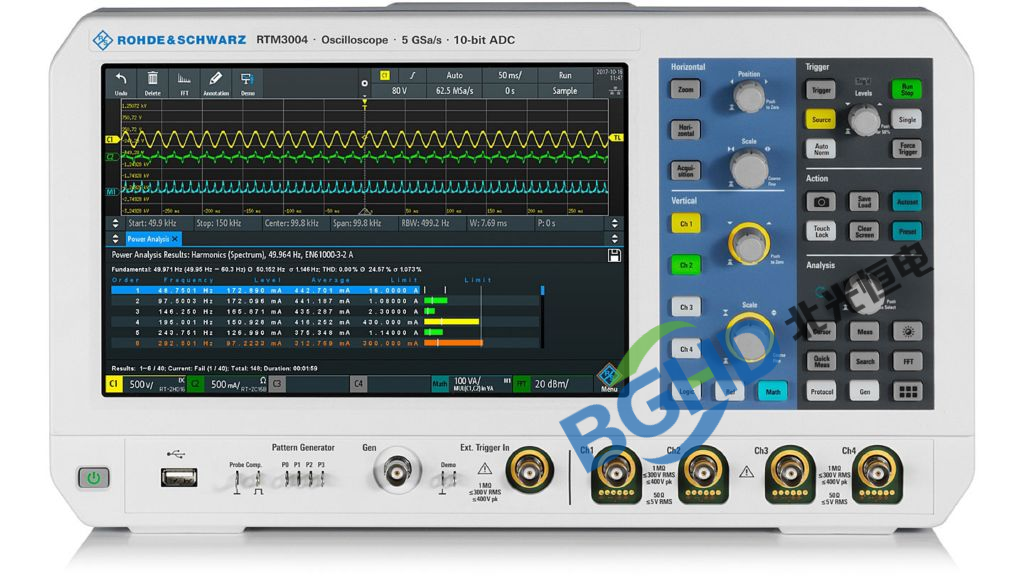
Task: Toggle the Math waveform button
Action: 773,392
